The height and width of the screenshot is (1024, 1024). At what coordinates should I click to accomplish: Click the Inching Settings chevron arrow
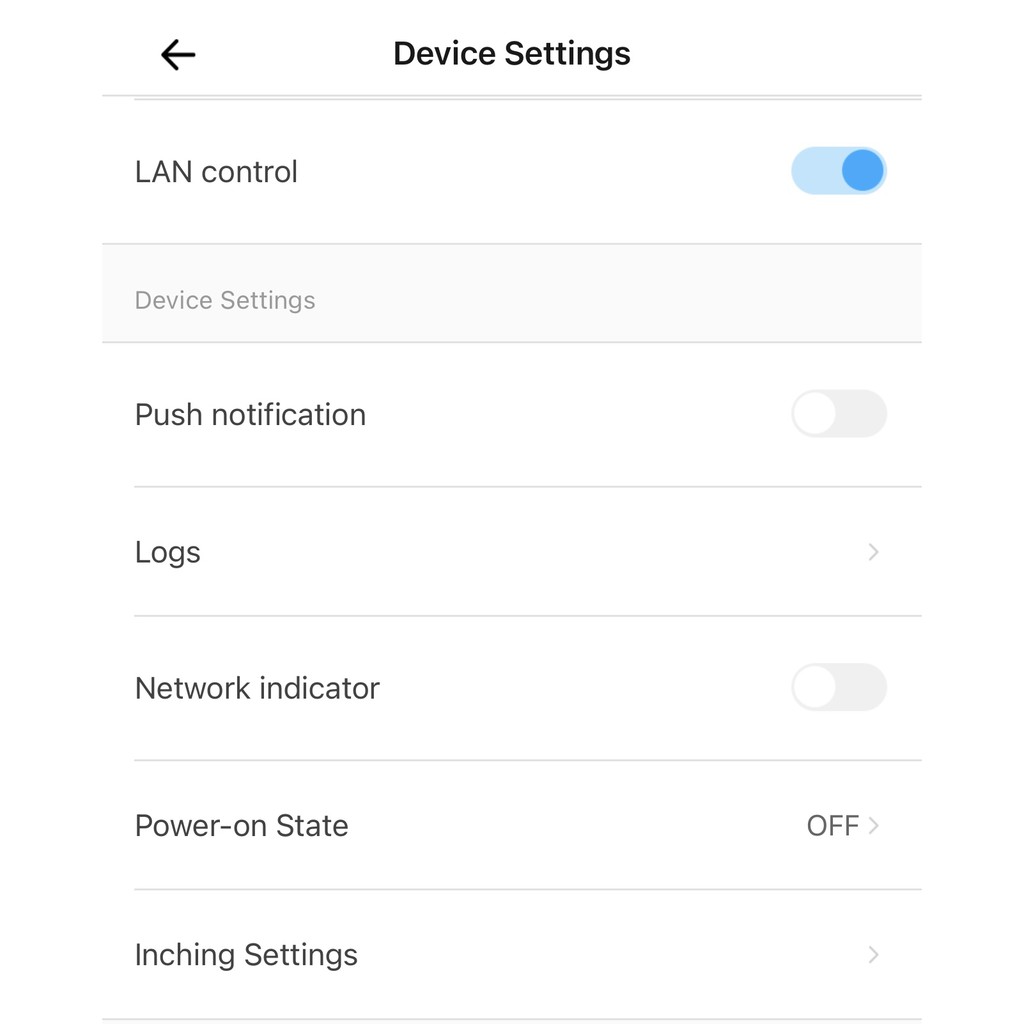873,955
